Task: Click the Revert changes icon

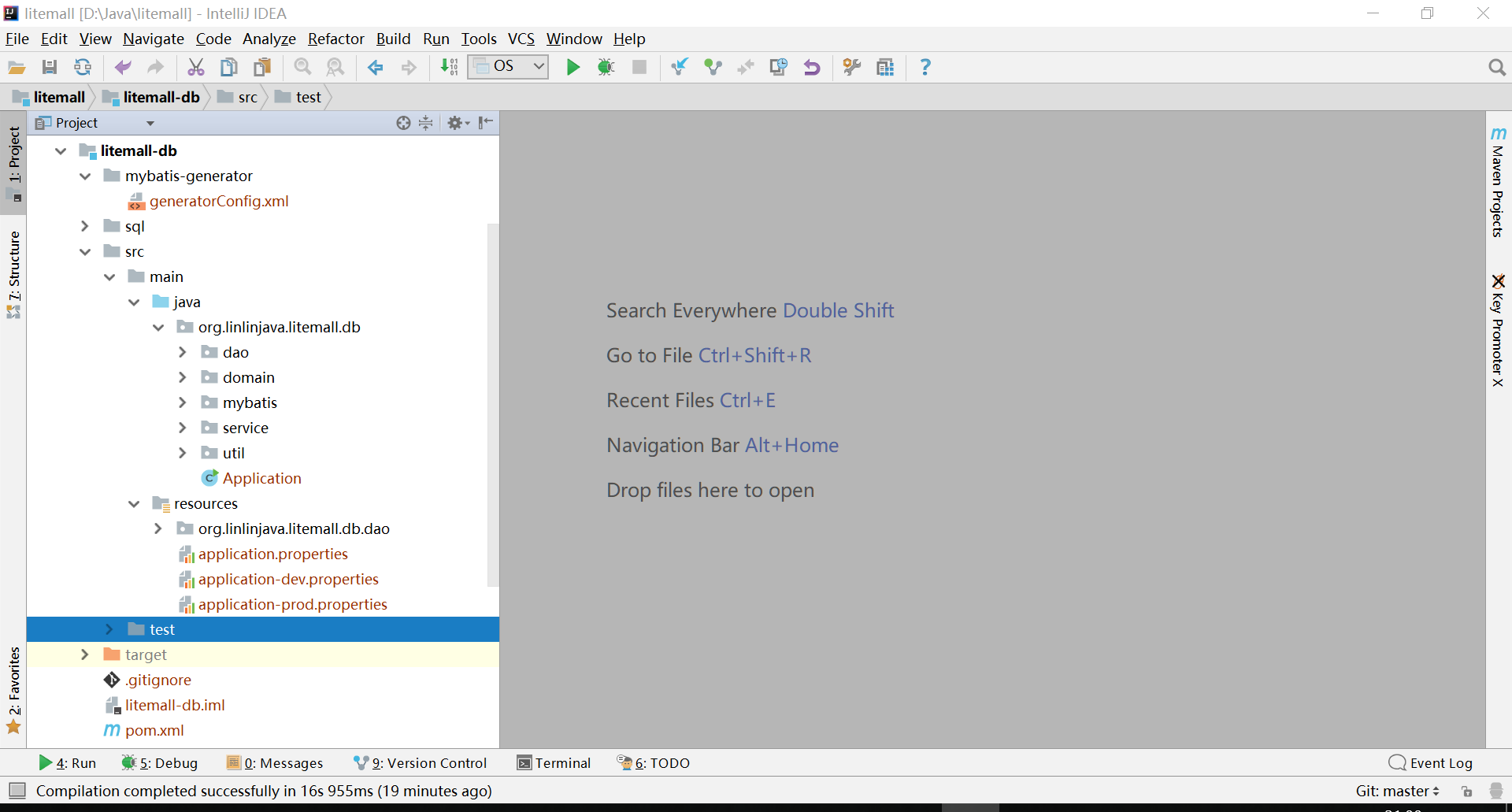Action: (812, 68)
